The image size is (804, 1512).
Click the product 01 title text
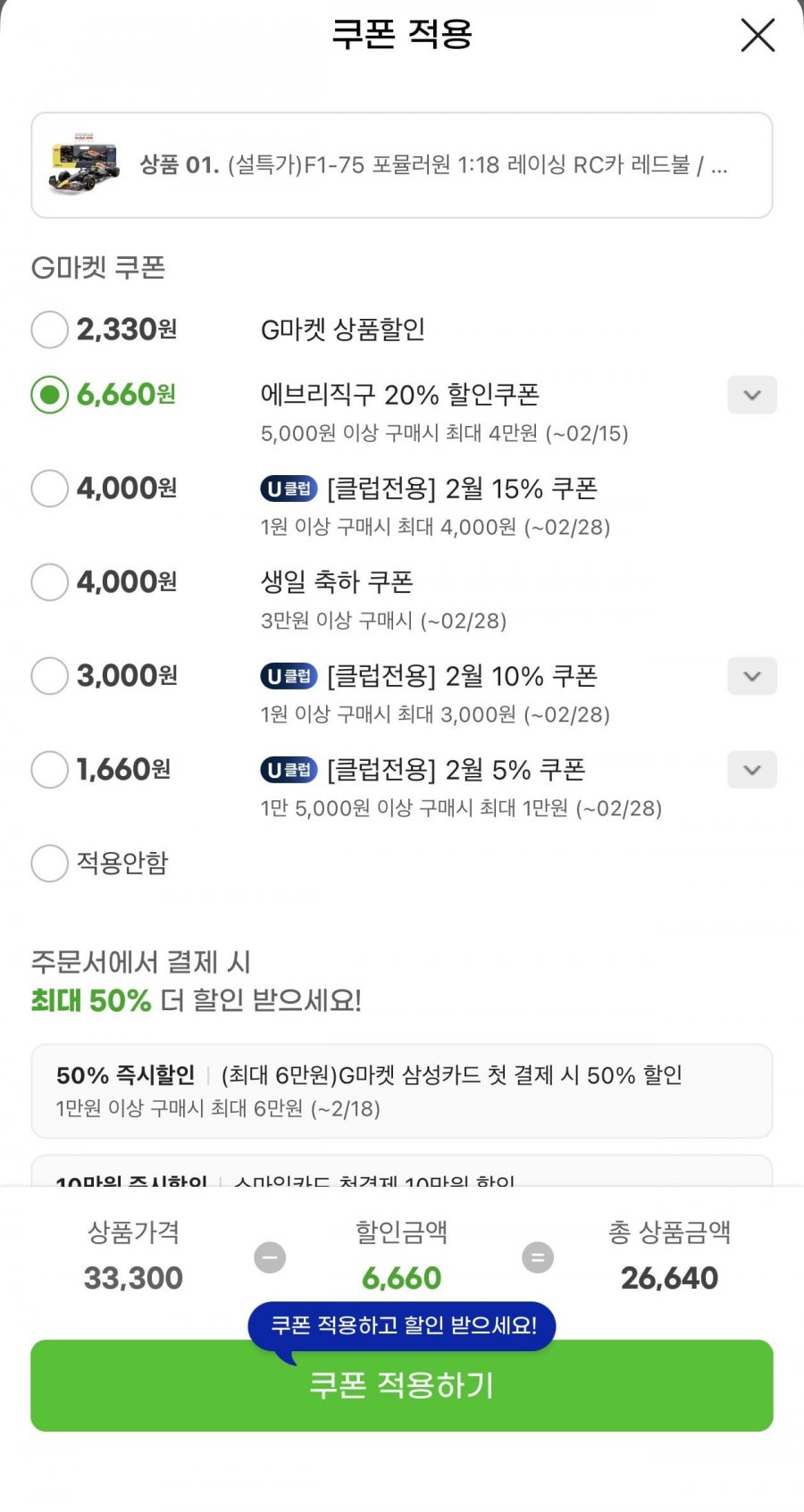[x=433, y=165]
